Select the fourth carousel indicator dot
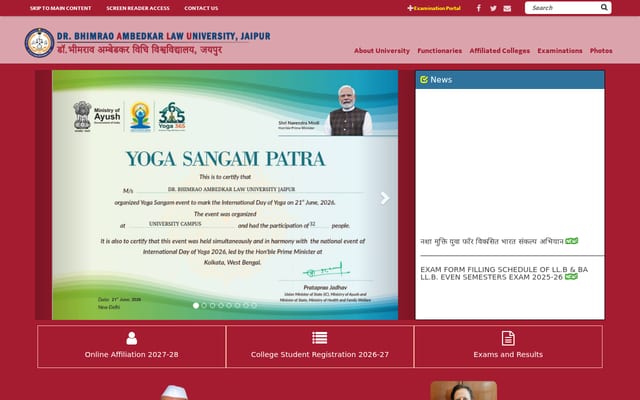 [221, 305]
